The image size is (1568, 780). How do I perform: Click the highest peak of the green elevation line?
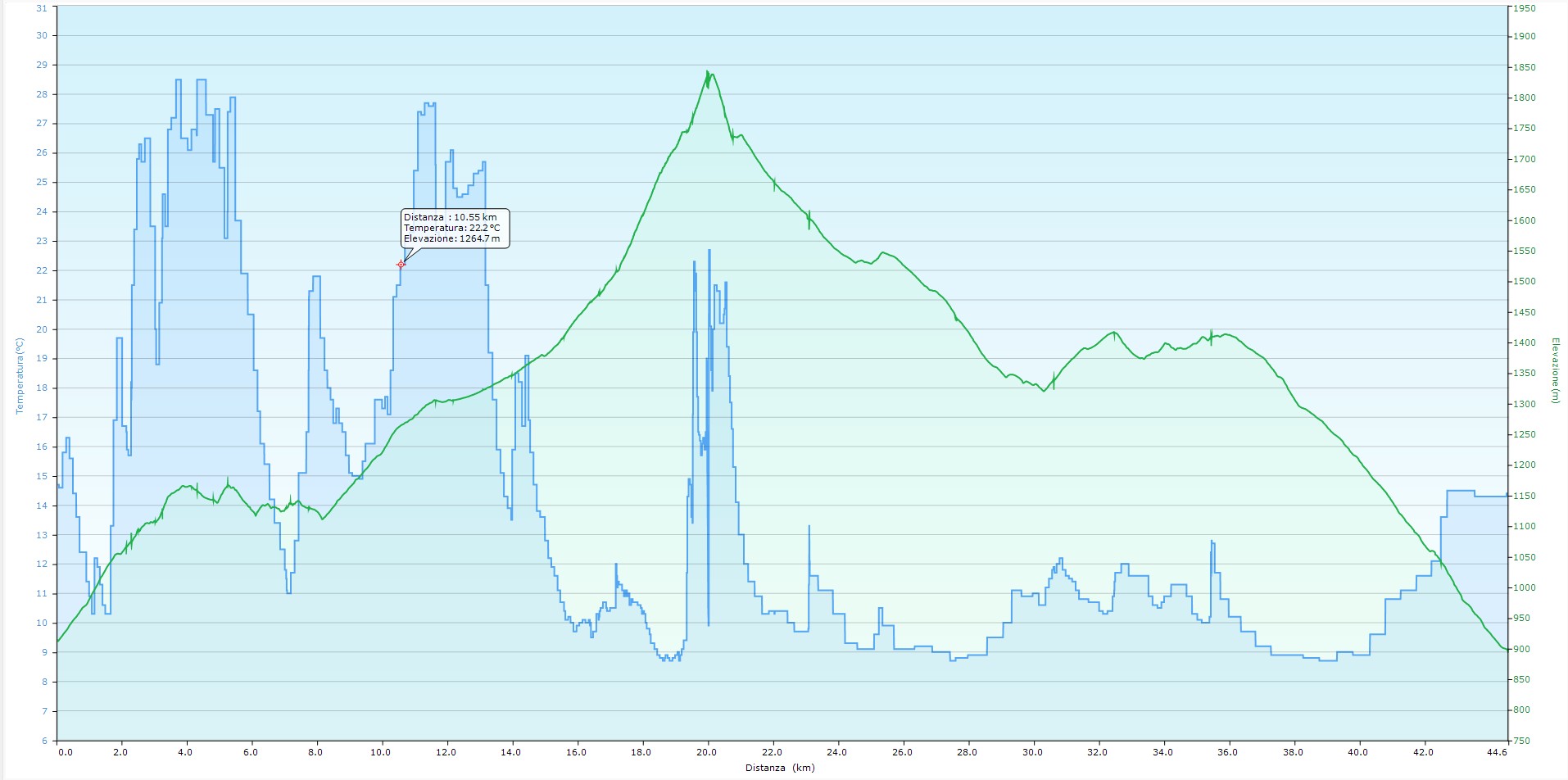tap(707, 72)
